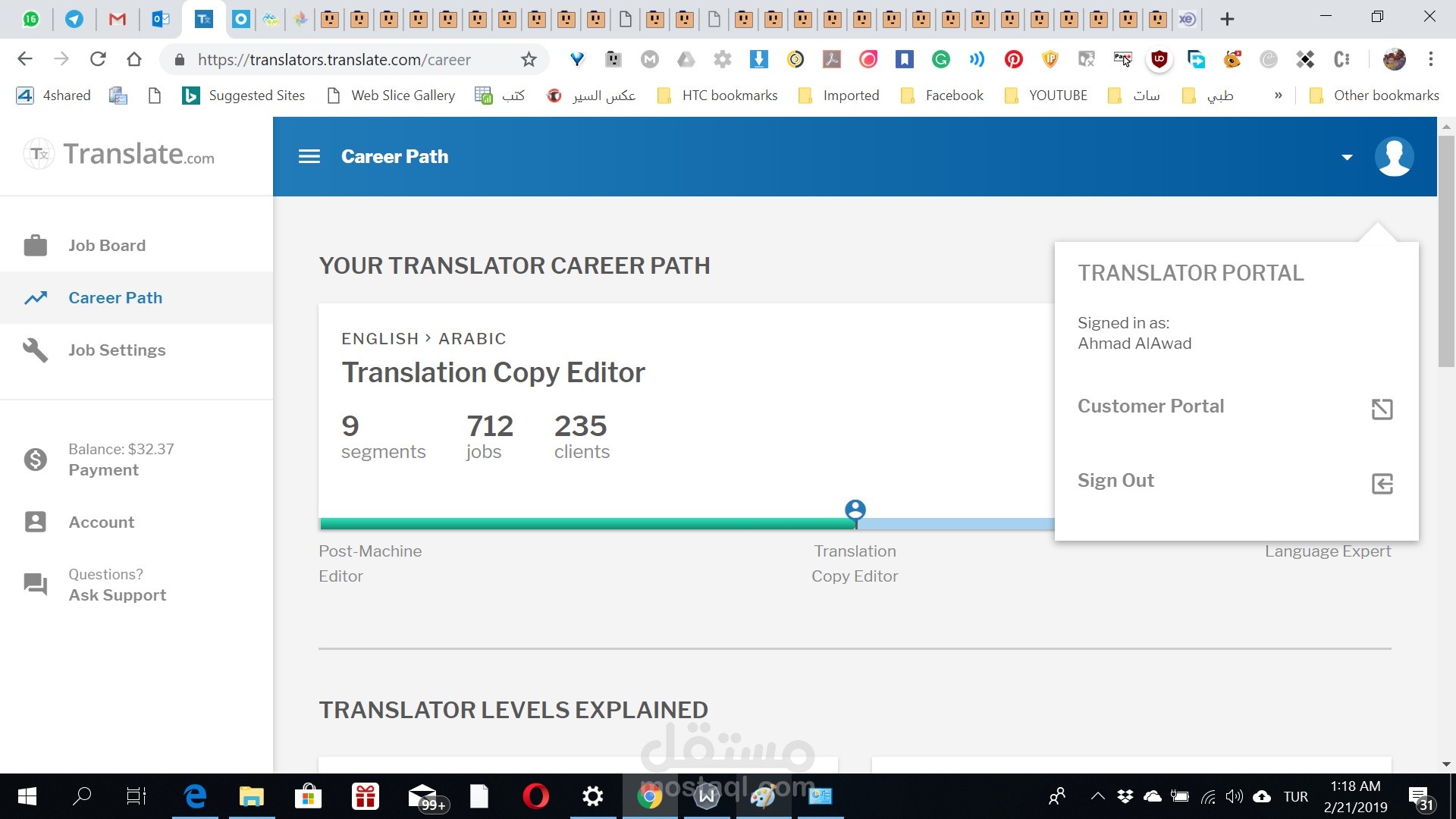Open Customer Portal from dropdown
1456x819 pixels.
pyautogui.click(x=1150, y=406)
